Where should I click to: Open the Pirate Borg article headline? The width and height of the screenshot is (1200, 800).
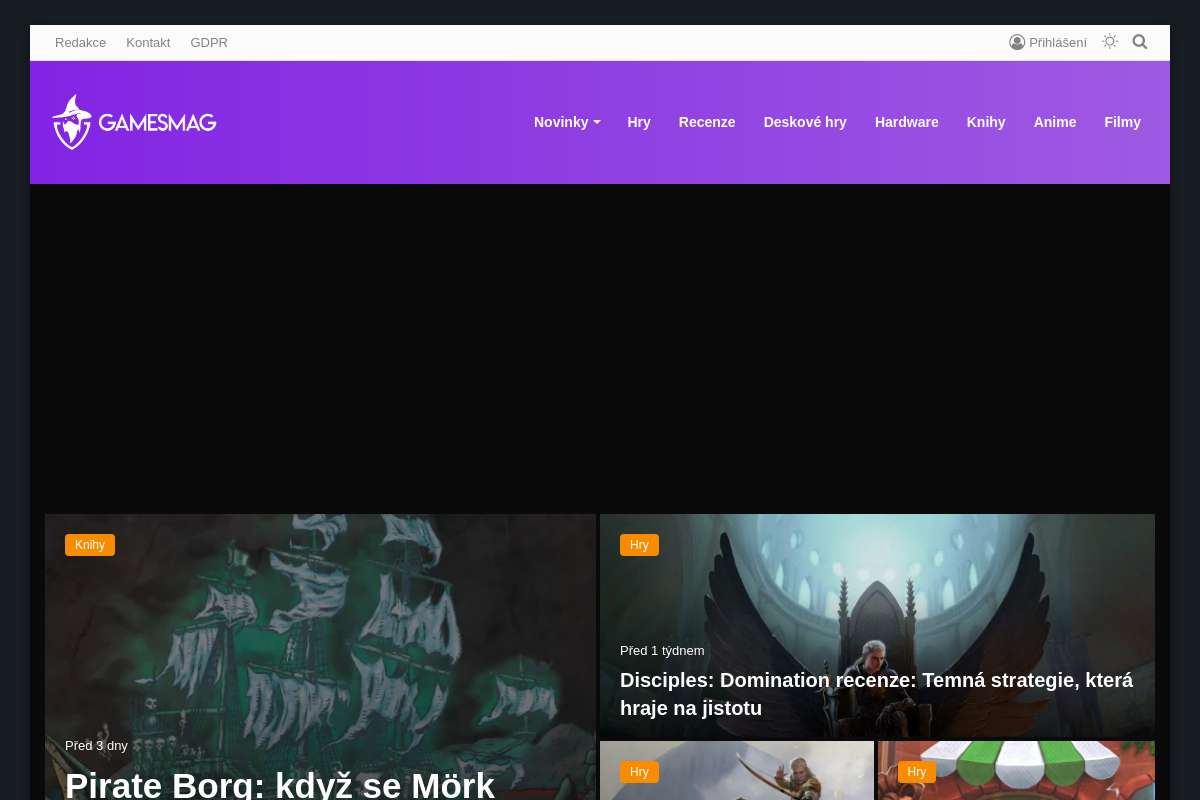tap(280, 784)
